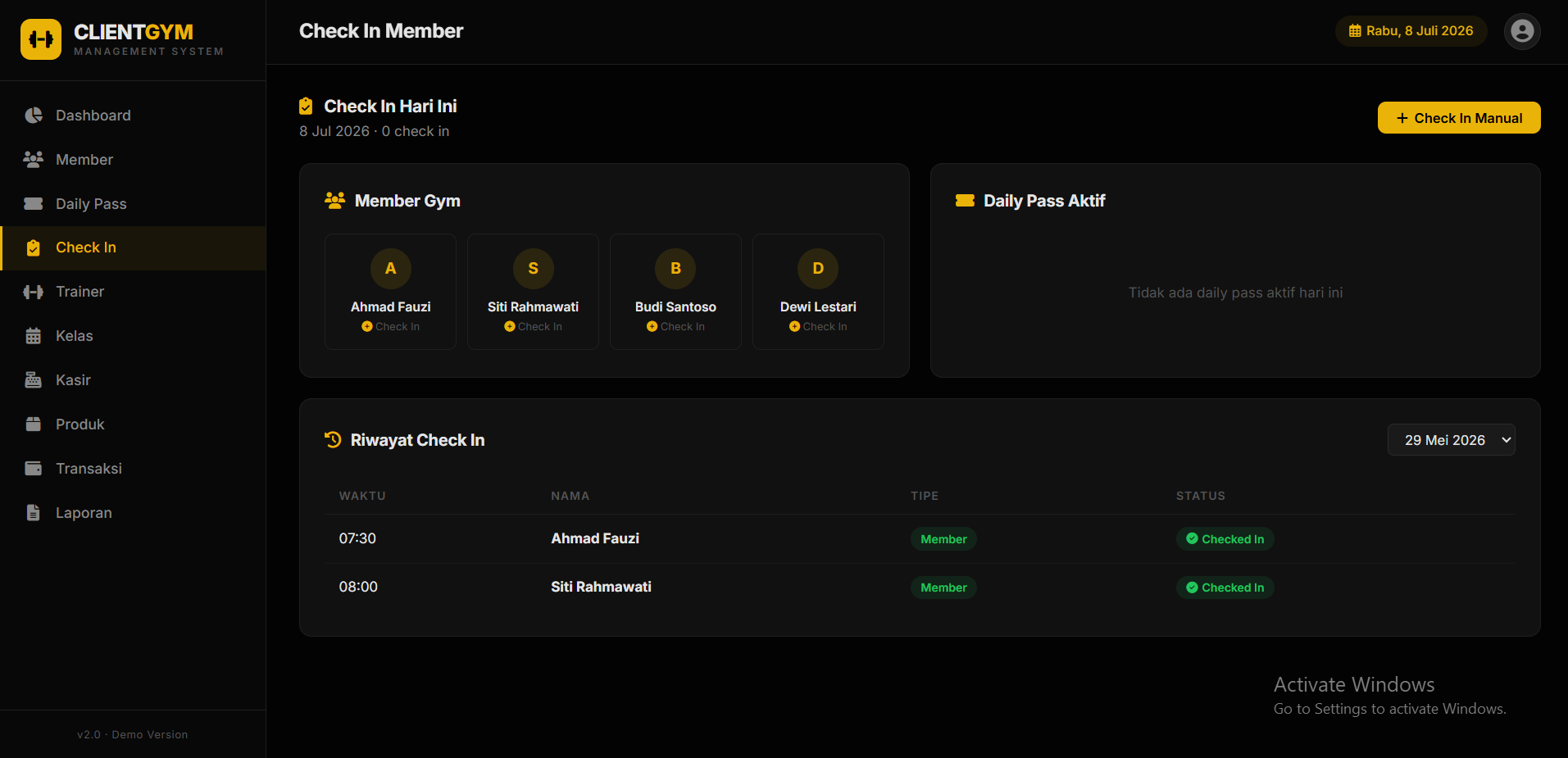Click the user profile avatar icon

pyautogui.click(x=1522, y=31)
